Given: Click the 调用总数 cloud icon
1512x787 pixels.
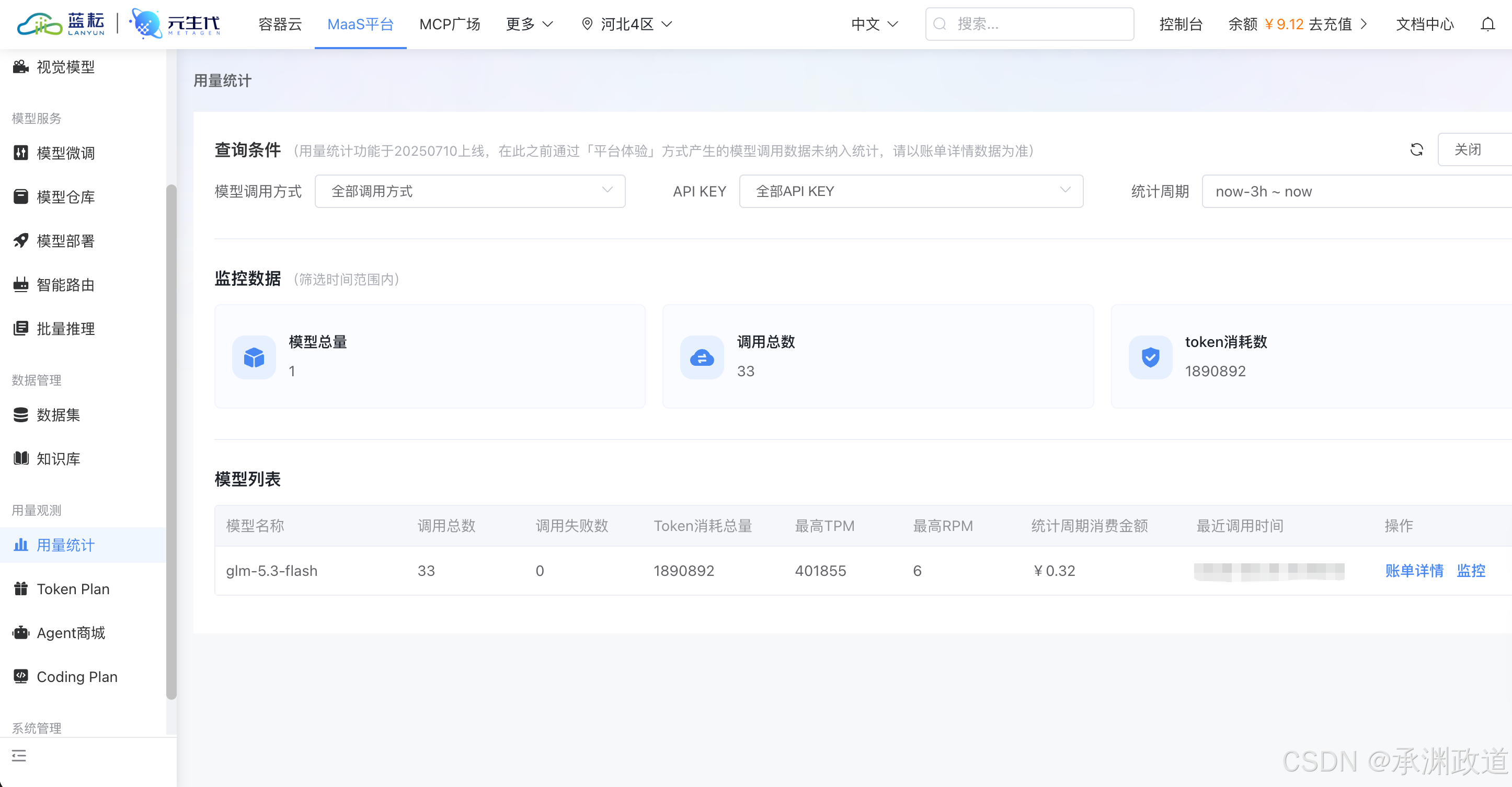Looking at the screenshot, I should click(702, 357).
